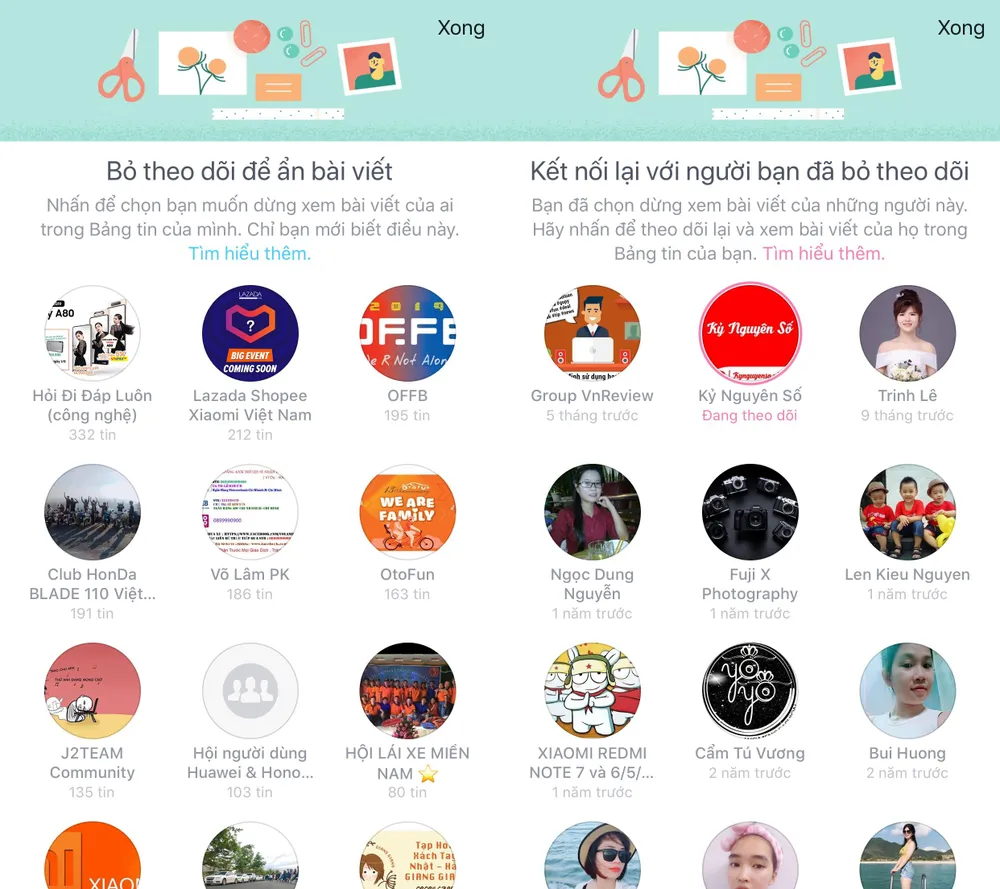1000x889 pixels.
Task: Open the pink Tìm hiểu thêm link
Action: pos(823,253)
